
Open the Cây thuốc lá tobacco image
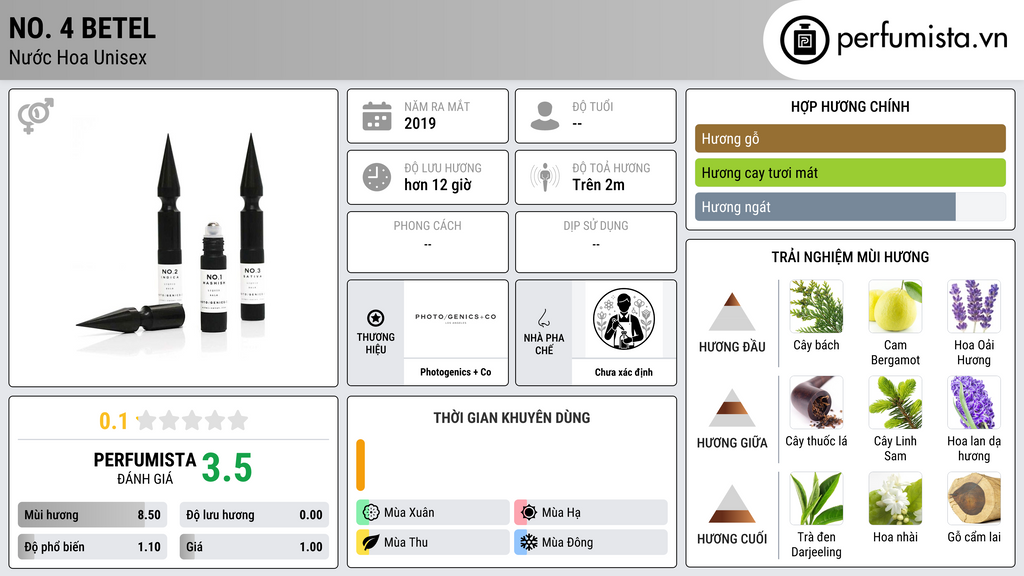816,403
